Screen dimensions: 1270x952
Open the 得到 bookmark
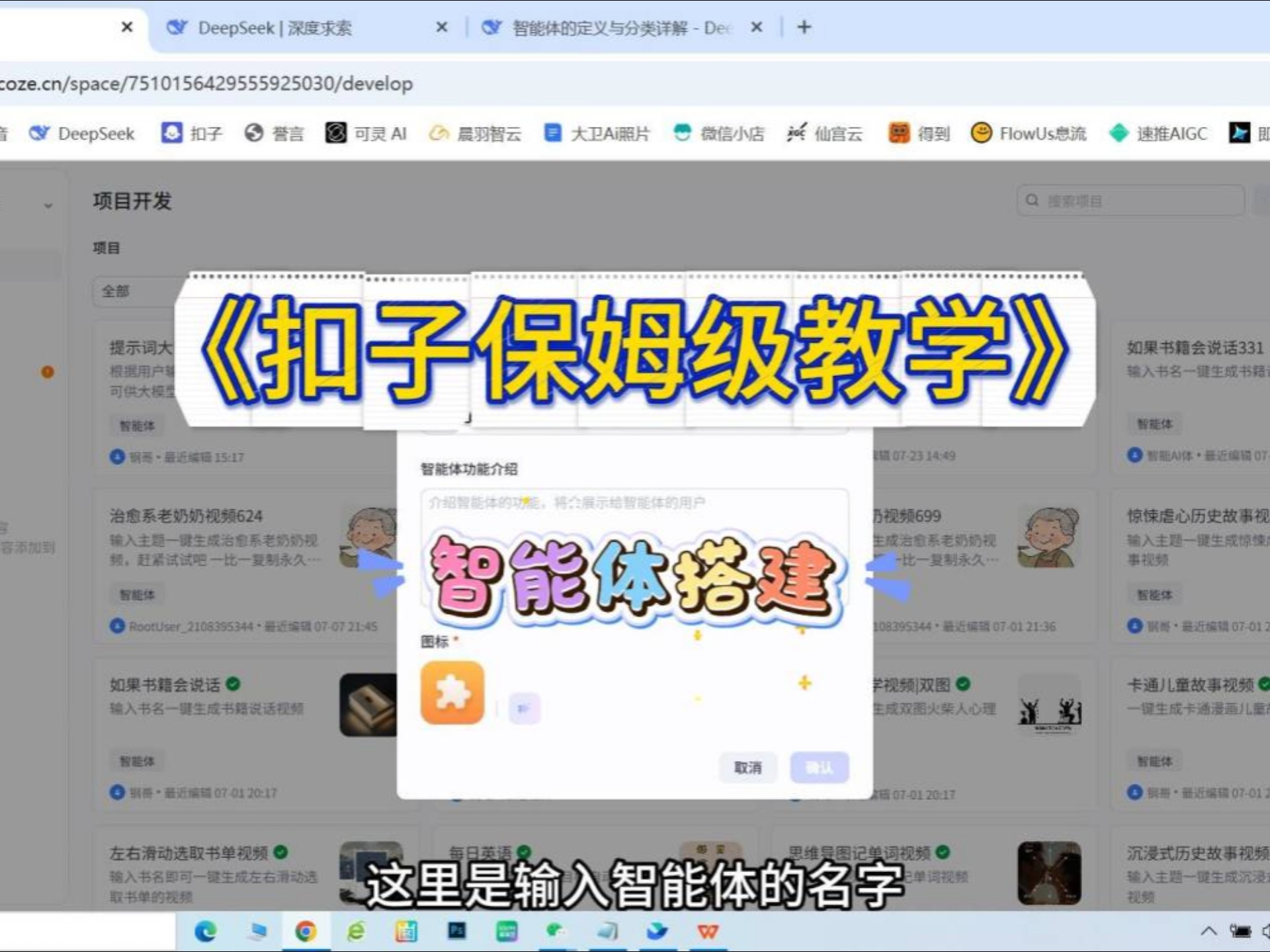tap(919, 134)
